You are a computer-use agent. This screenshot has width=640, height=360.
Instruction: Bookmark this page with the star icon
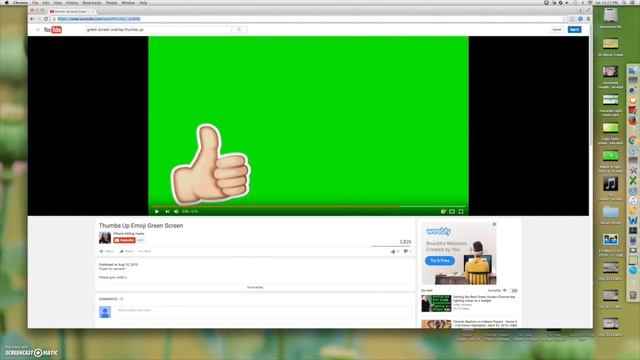coord(564,19)
